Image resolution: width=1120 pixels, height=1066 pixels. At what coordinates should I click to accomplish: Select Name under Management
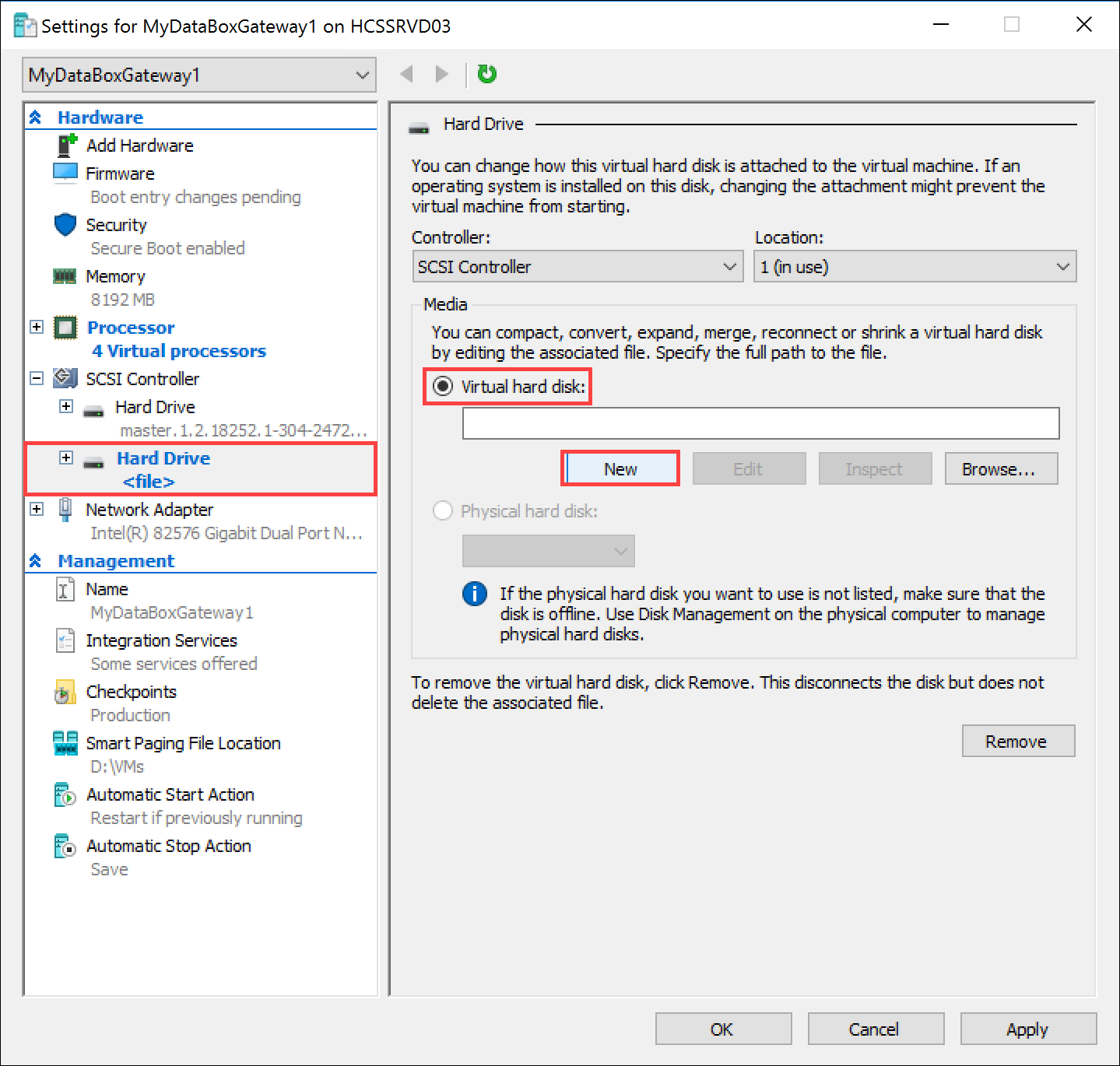(x=107, y=589)
